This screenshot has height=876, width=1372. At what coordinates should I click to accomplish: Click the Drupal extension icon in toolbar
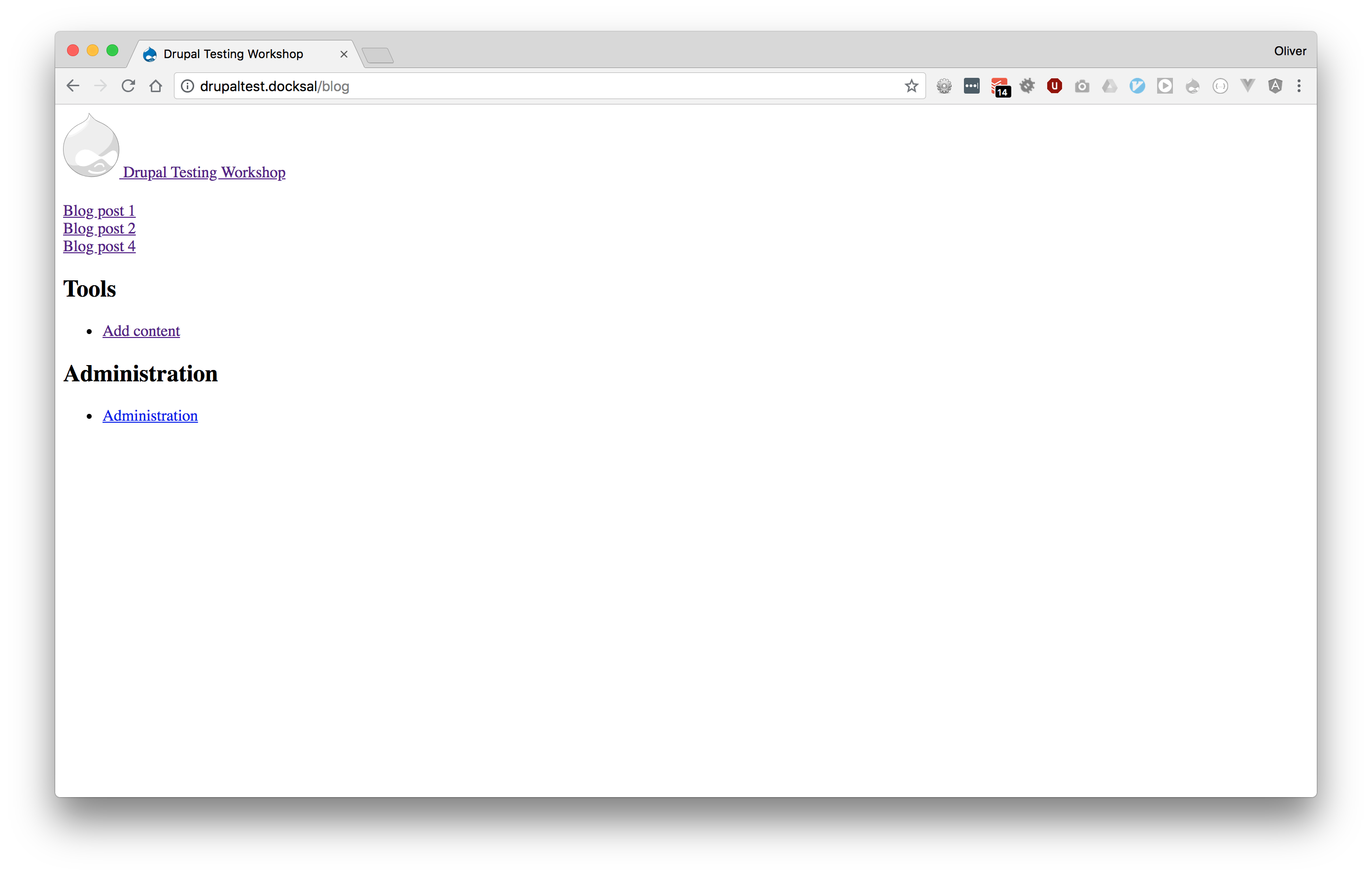(x=1193, y=87)
